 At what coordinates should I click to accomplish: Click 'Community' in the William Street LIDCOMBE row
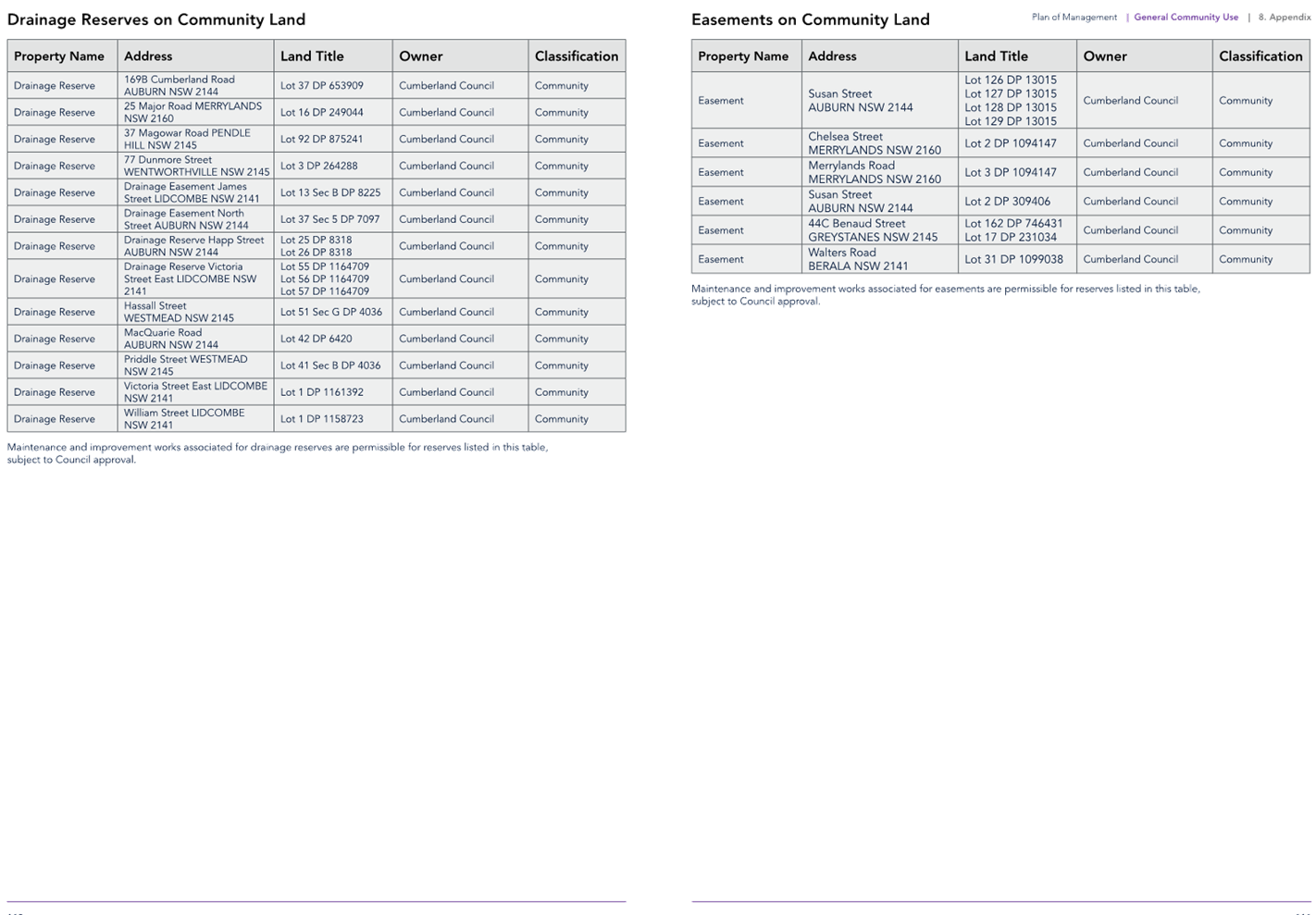pyautogui.click(x=561, y=419)
